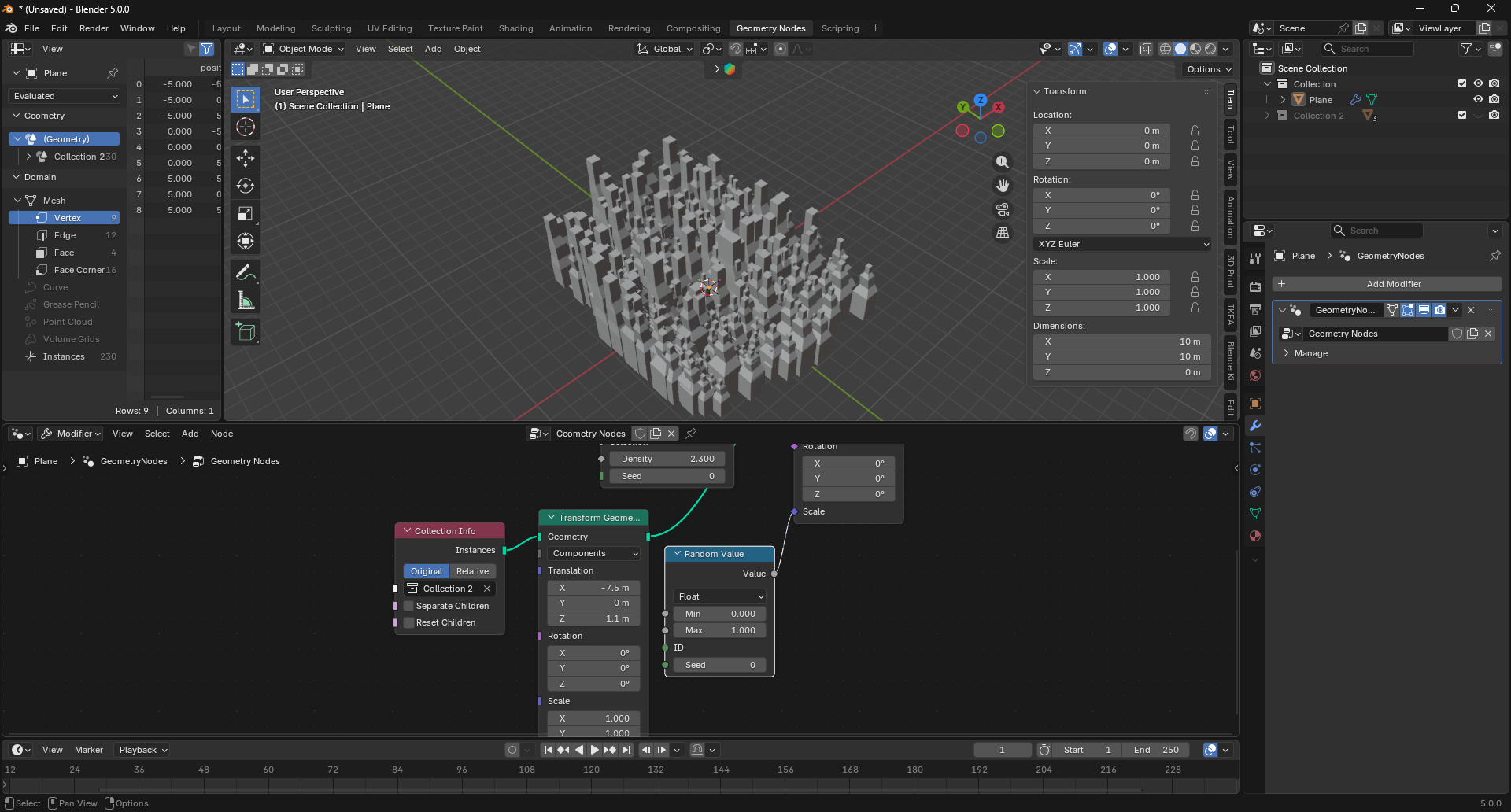1511x812 pixels.
Task: Click the viewport Options button
Action: [x=1209, y=69]
